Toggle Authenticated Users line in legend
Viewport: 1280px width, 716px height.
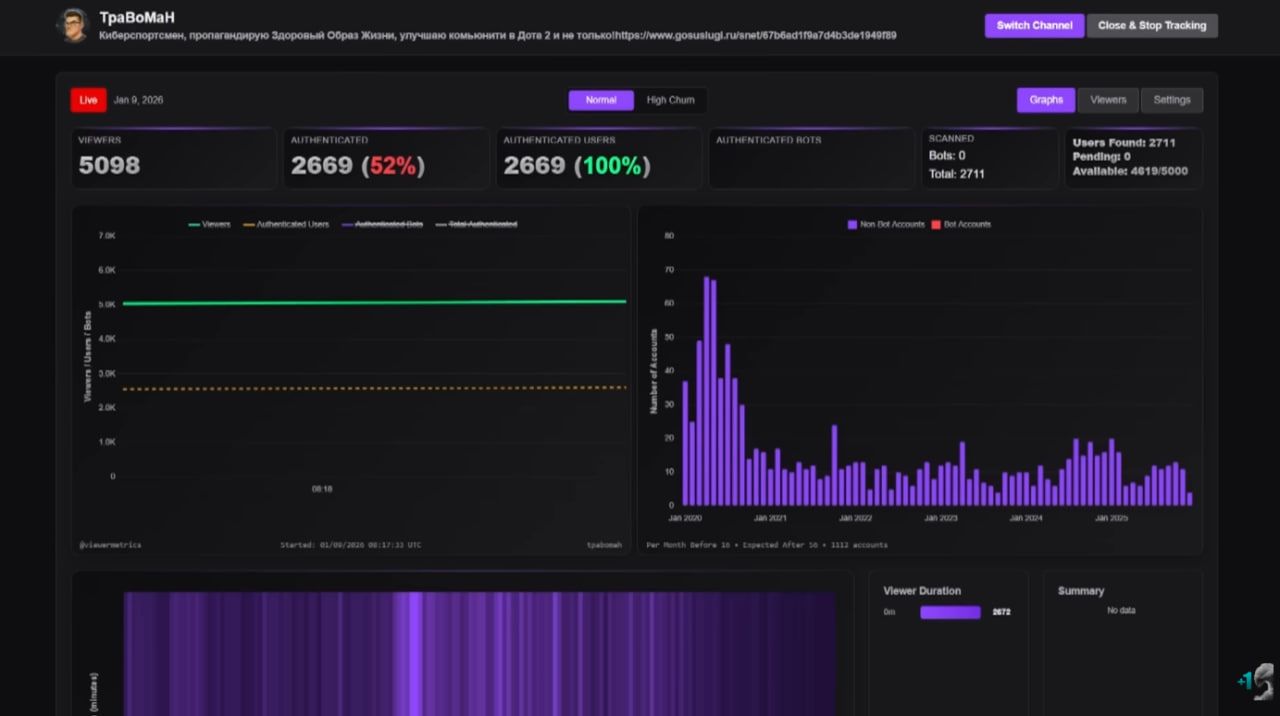pyautogui.click(x=286, y=225)
